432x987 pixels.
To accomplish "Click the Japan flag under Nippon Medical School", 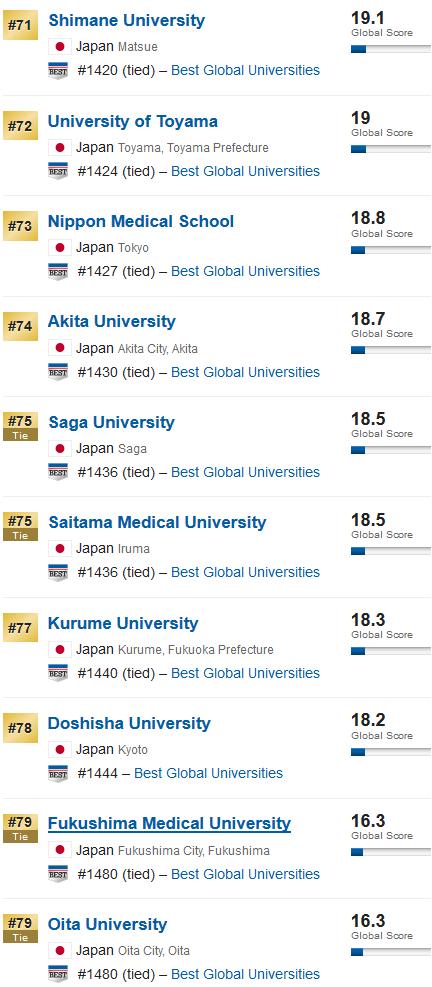I will 60,247.
